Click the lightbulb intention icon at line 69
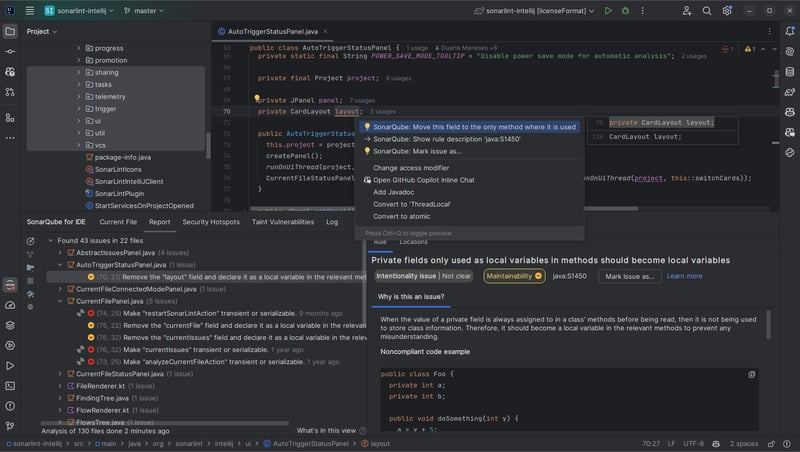 click(257, 98)
